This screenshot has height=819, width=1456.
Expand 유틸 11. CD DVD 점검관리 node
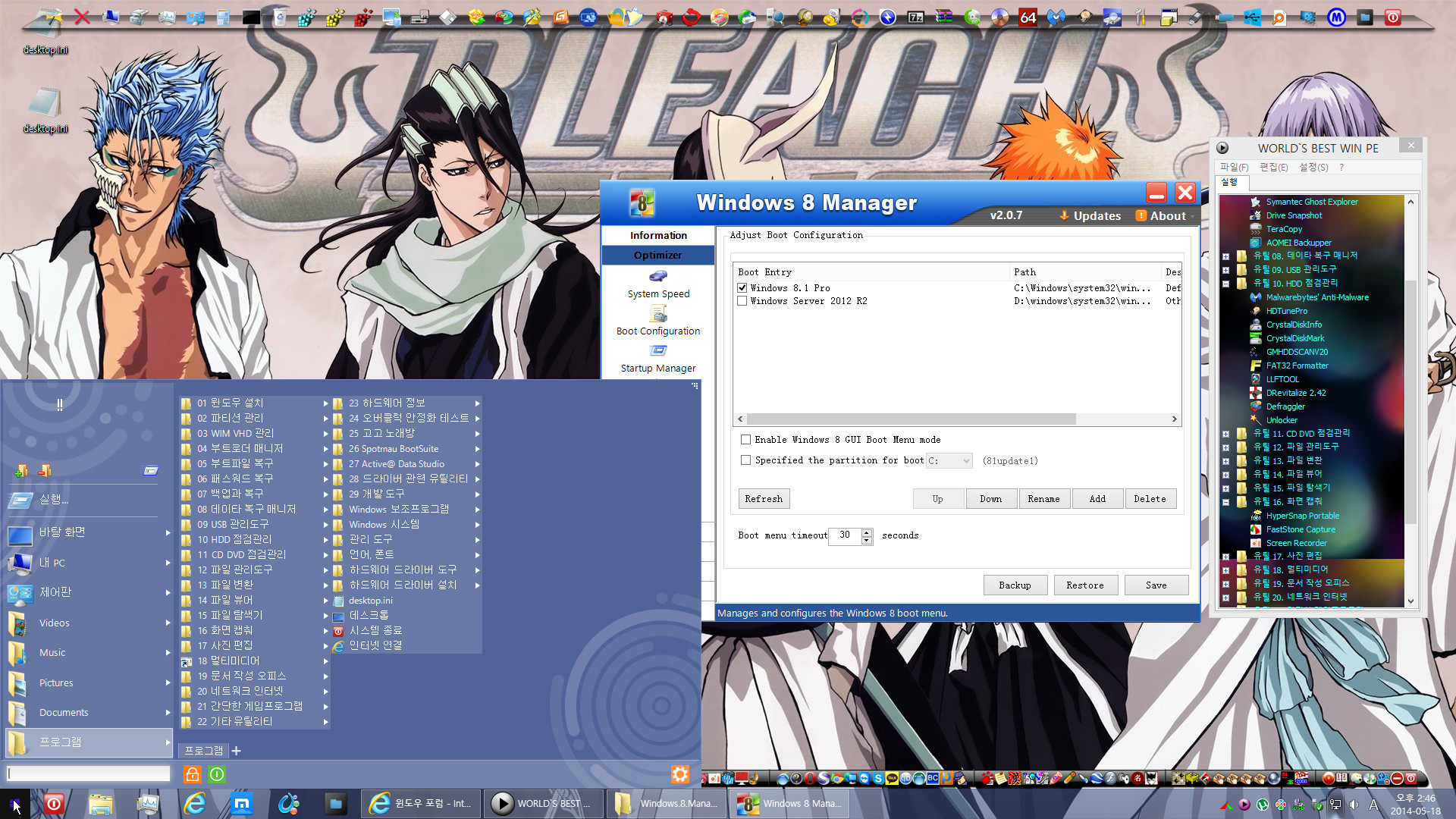click(1225, 434)
